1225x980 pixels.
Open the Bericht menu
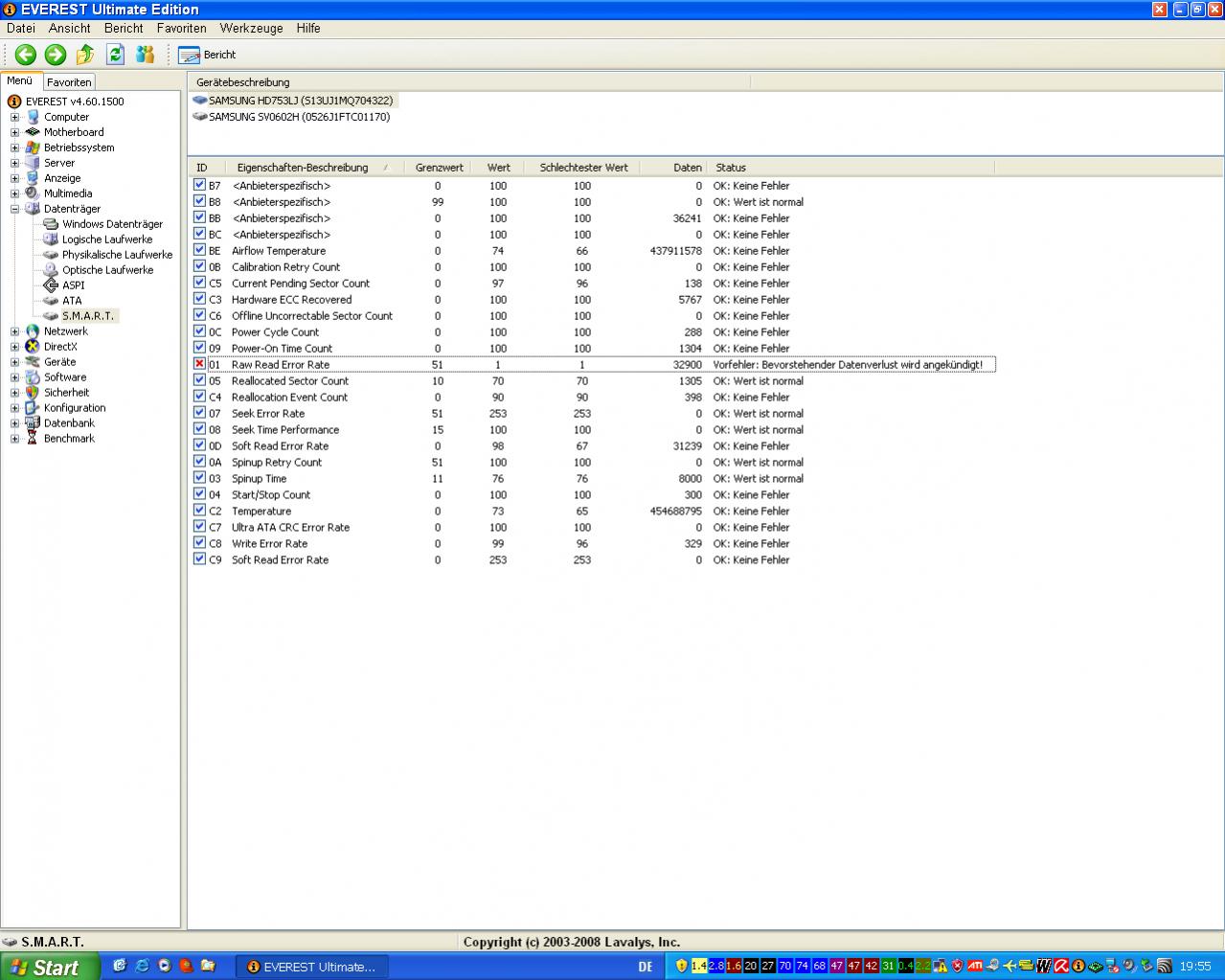(x=124, y=29)
